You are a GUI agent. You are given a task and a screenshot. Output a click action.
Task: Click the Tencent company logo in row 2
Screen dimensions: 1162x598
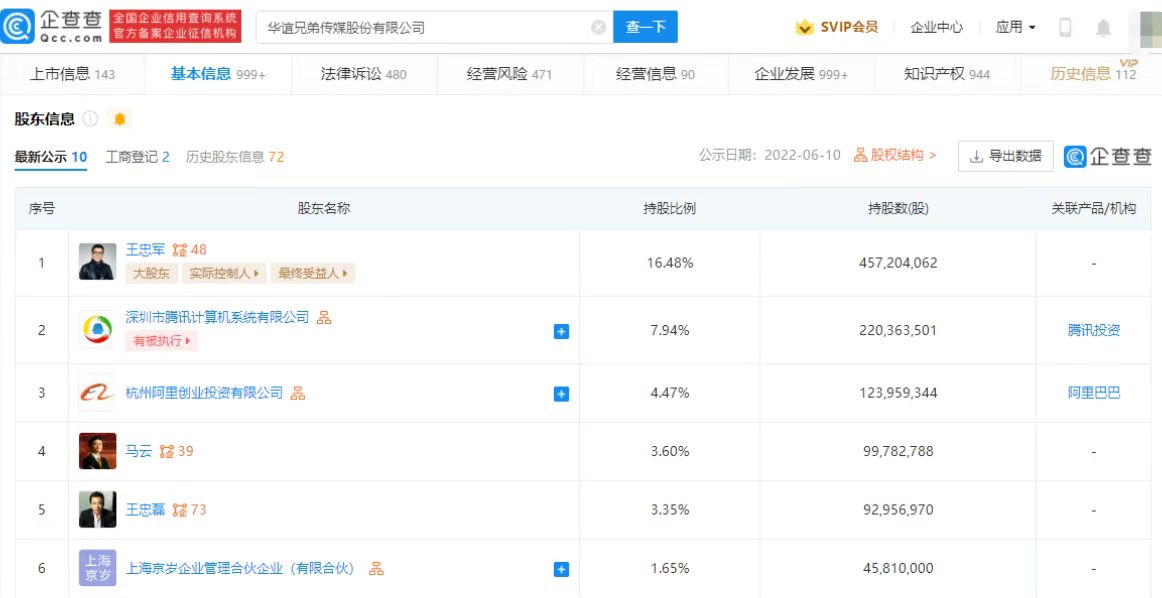click(x=97, y=330)
